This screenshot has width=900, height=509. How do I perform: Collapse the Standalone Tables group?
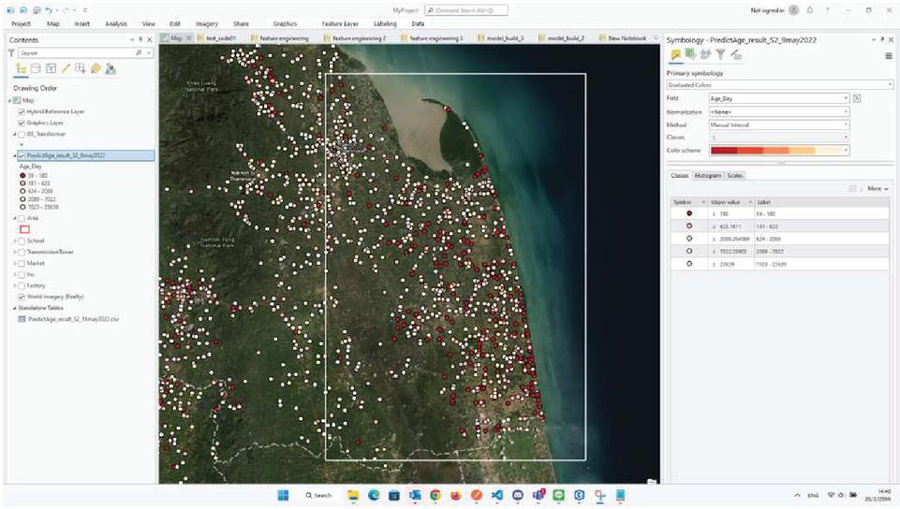(15, 308)
